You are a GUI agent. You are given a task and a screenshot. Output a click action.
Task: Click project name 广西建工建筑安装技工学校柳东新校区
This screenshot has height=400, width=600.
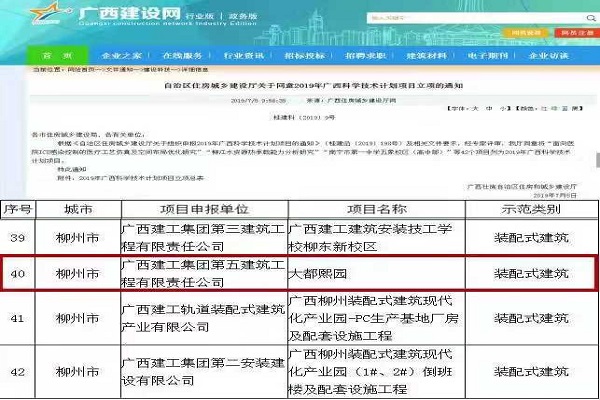coord(370,237)
